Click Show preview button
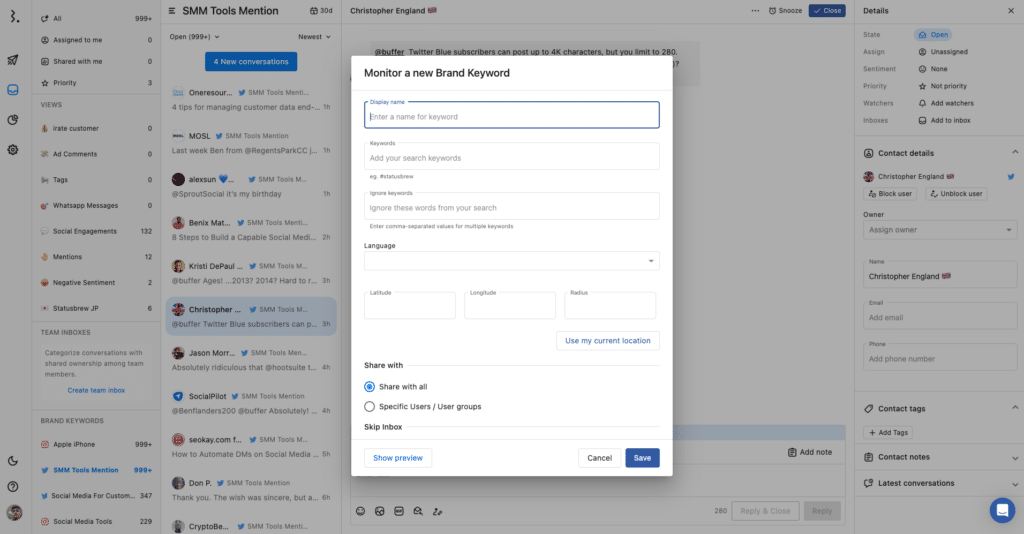 click(398, 458)
